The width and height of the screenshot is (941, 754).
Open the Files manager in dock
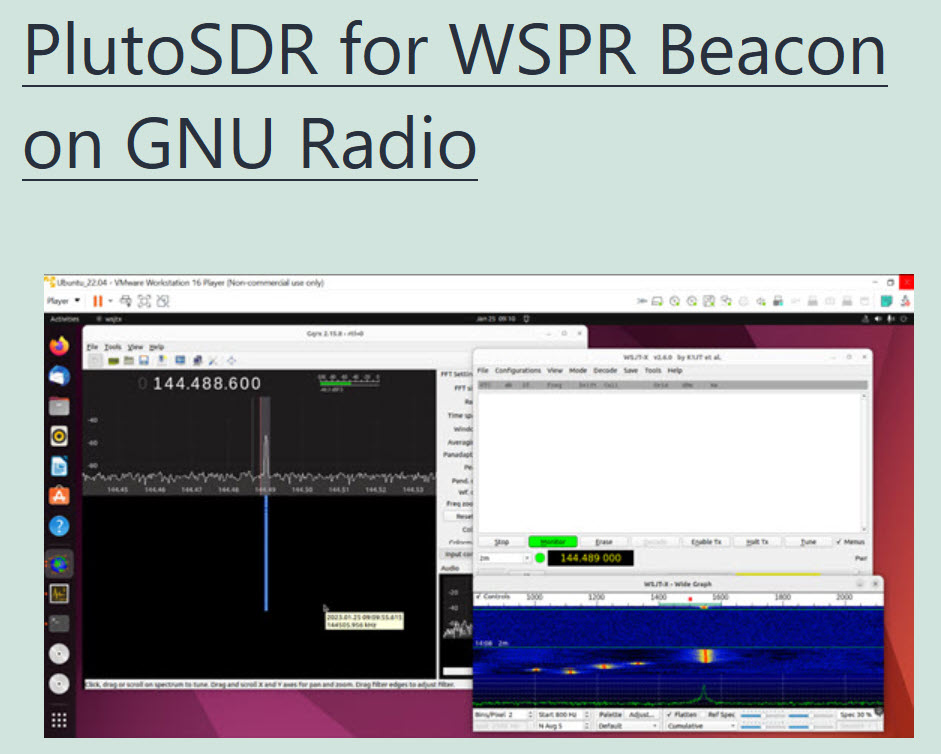(x=59, y=406)
